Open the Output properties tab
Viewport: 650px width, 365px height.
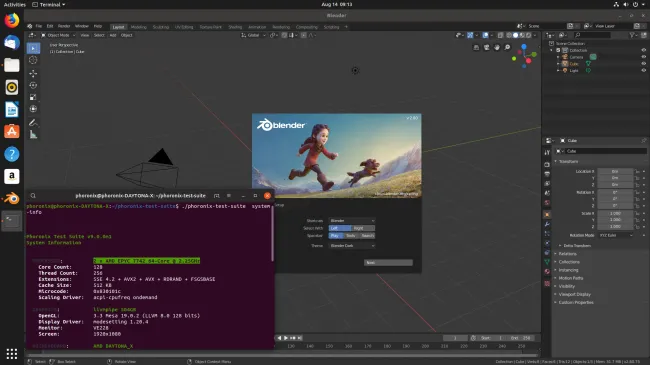pos(547,174)
